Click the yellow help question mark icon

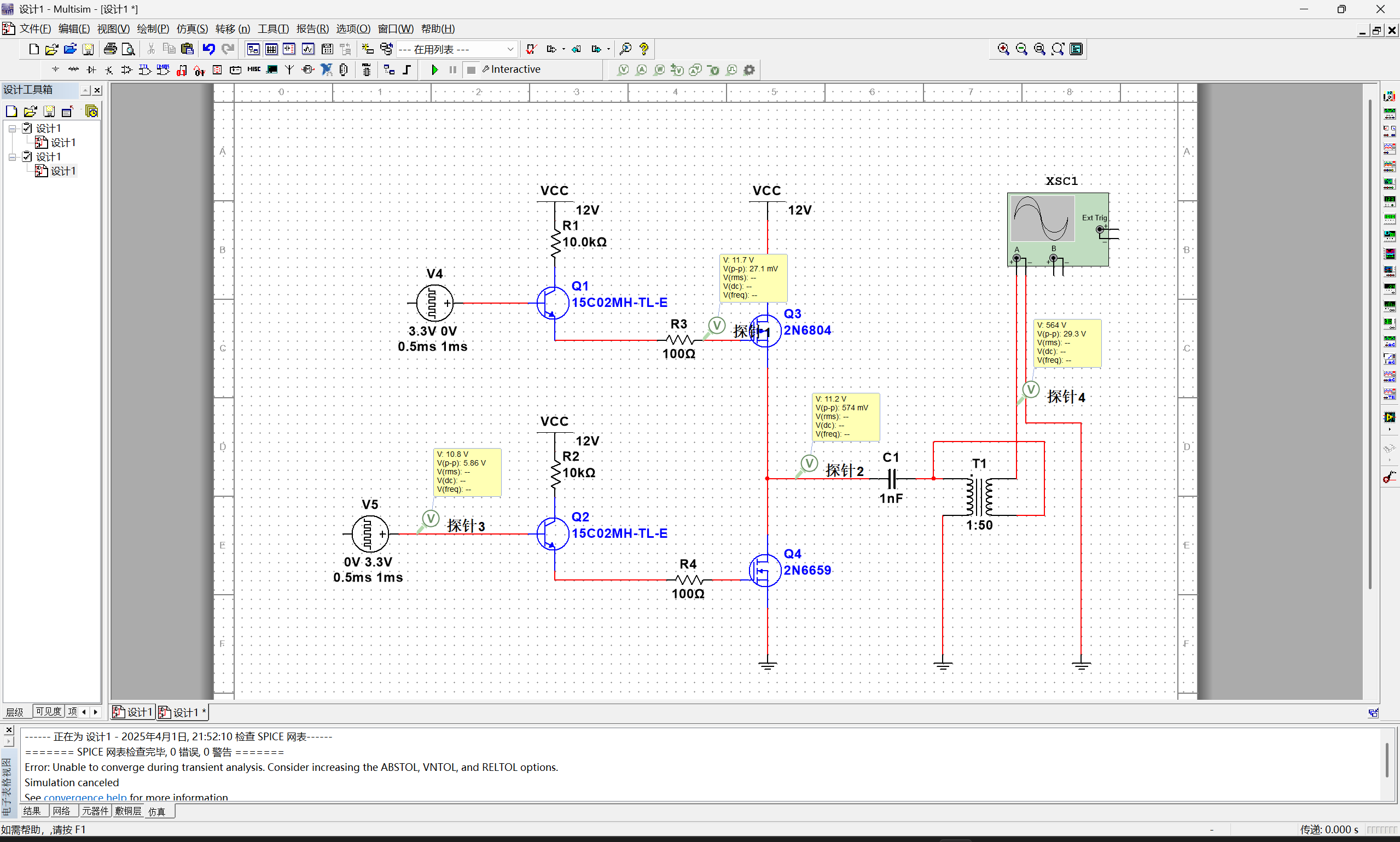(x=644, y=49)
